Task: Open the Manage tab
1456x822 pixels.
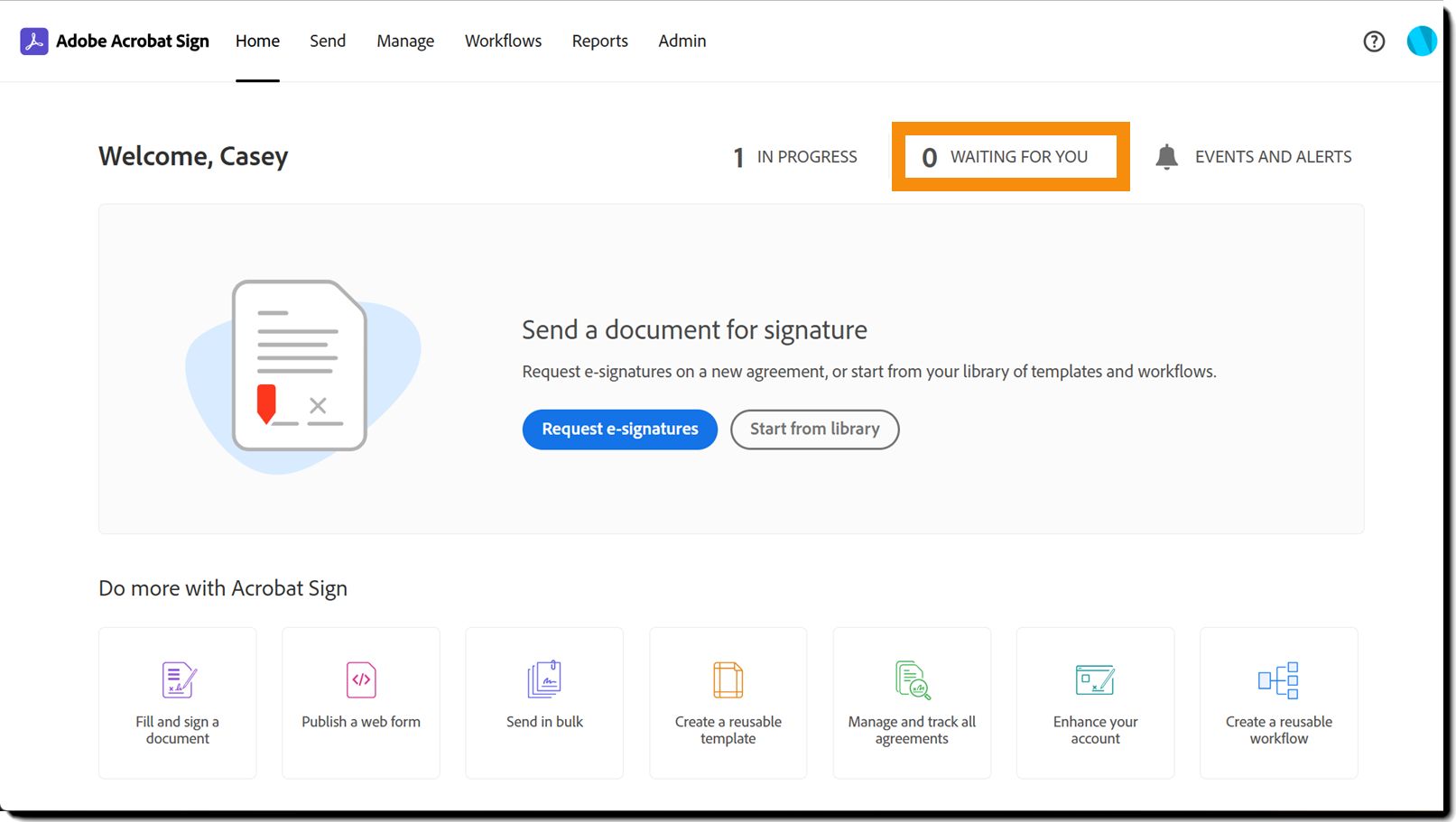Action: [x=405, y=42]
